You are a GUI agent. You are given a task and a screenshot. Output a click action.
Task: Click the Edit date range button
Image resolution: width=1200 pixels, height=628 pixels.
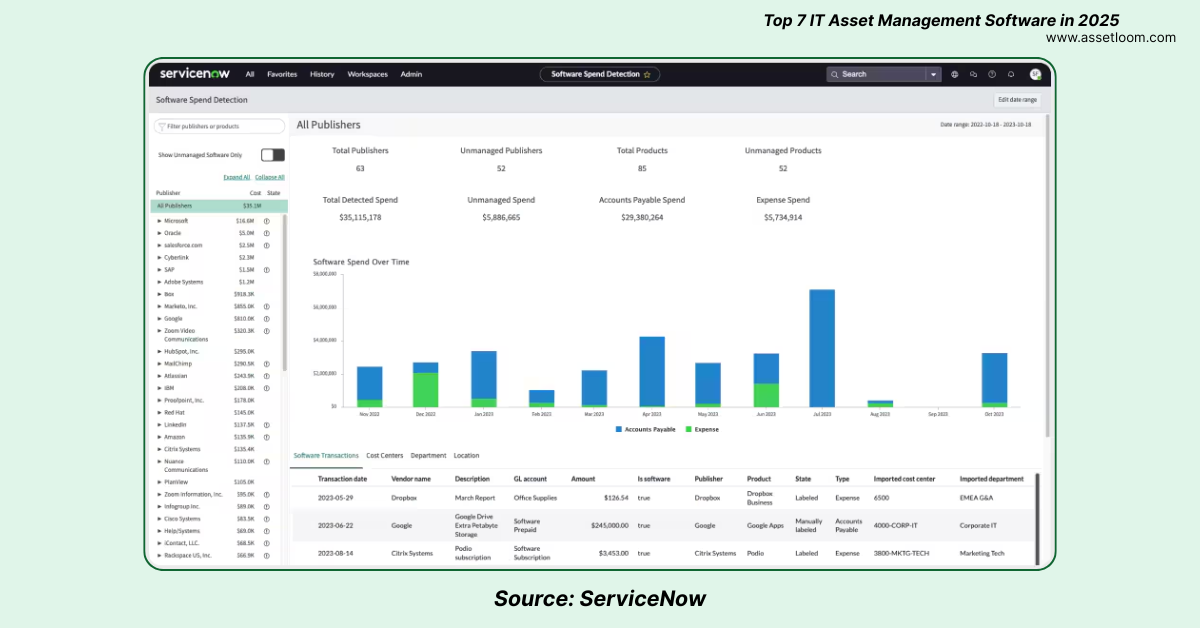[x=1018, y=100]
